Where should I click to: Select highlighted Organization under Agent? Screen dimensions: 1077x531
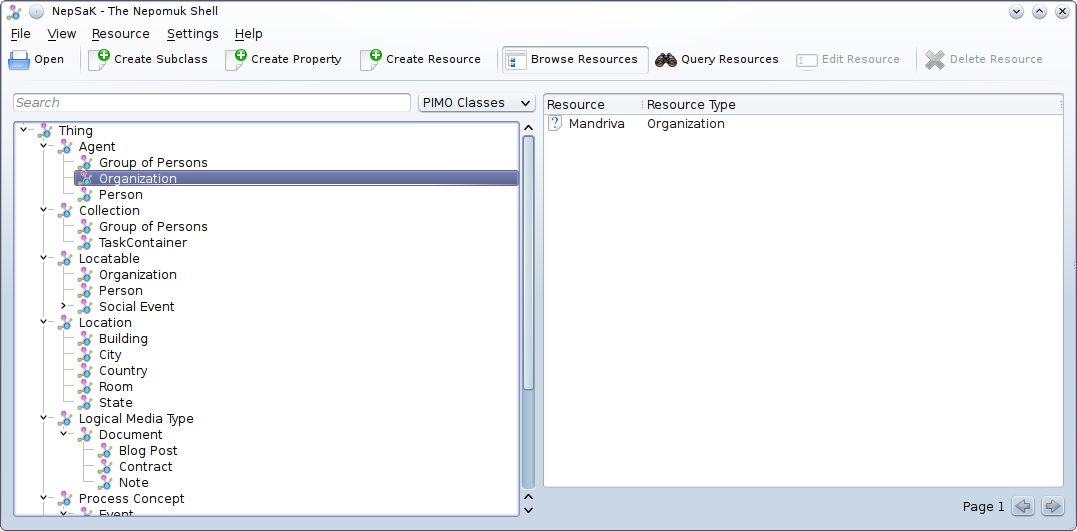296,179
